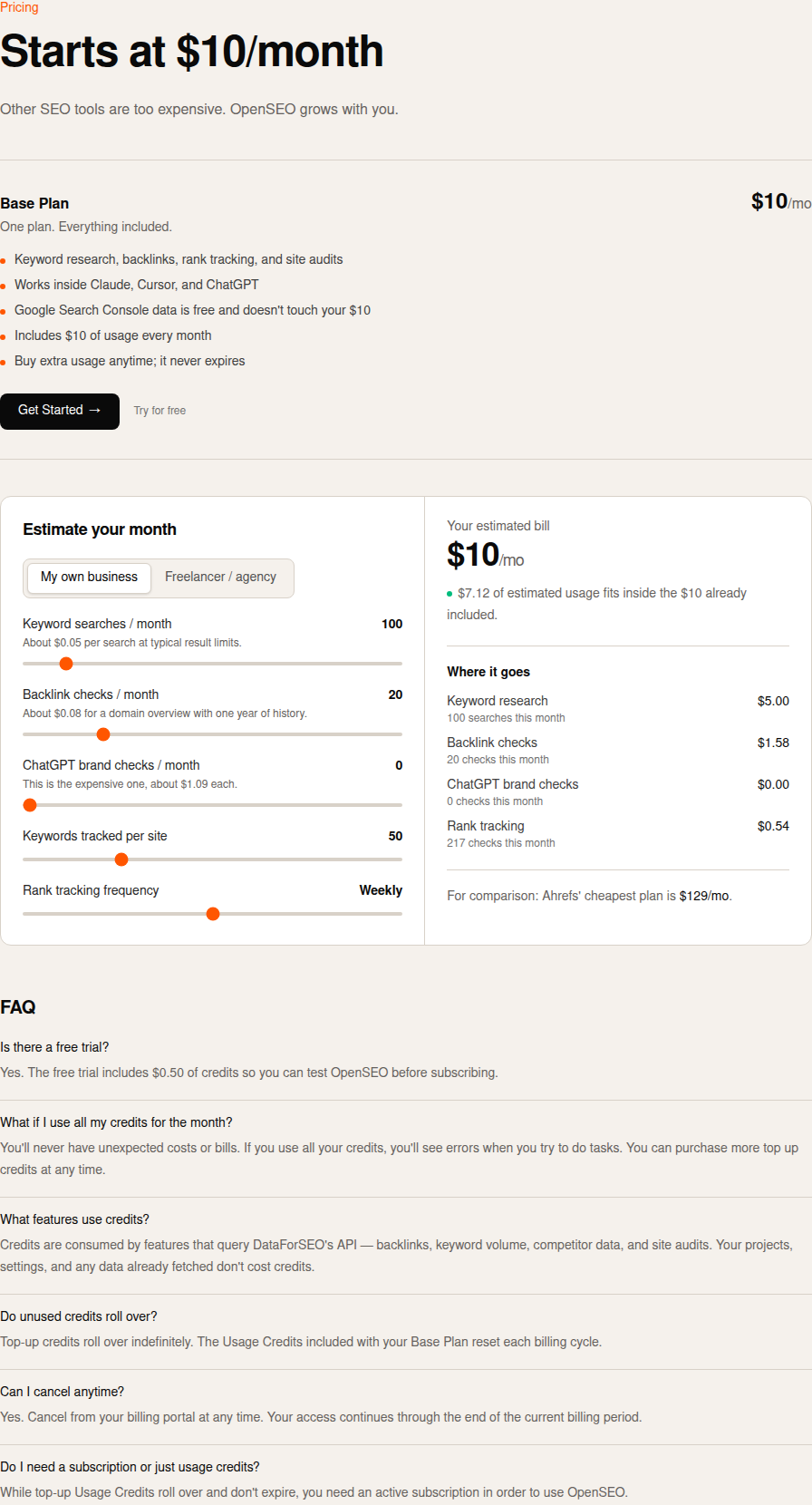Click 'Works inside Claude, Cursor, and ChatGPT' bullet
This screenshot has height=1505, width=812.
pyautogui.click(x=137, y=285)
